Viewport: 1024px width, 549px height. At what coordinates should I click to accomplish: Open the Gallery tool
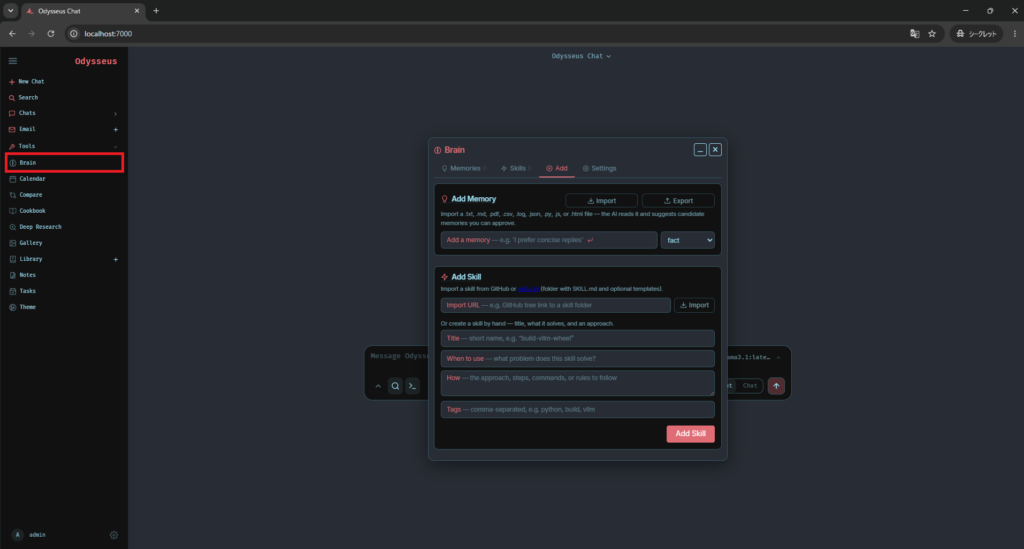[26, 243]
